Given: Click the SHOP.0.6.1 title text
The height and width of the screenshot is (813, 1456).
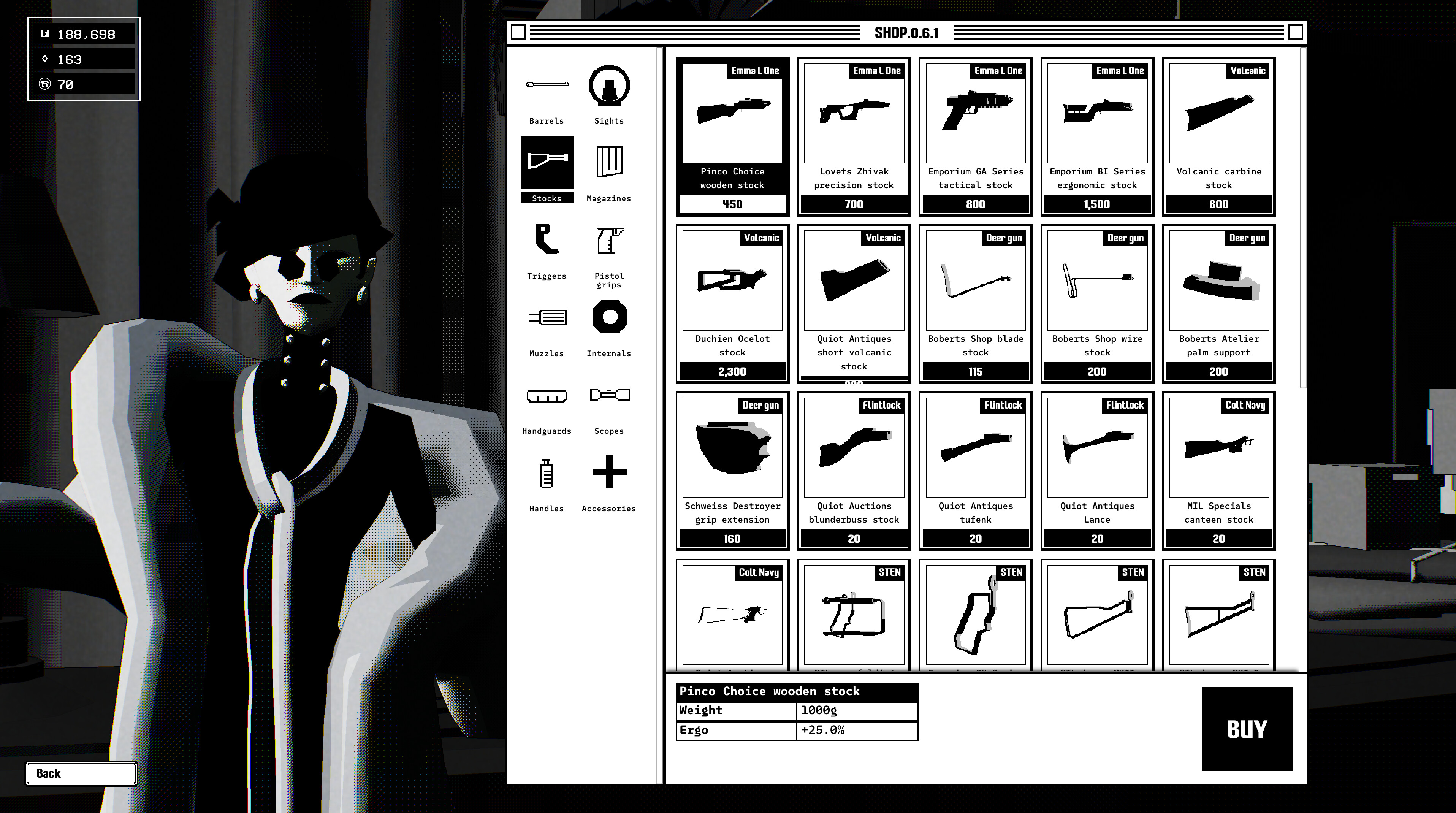Looking at the screenshot, I should point(906,33).
